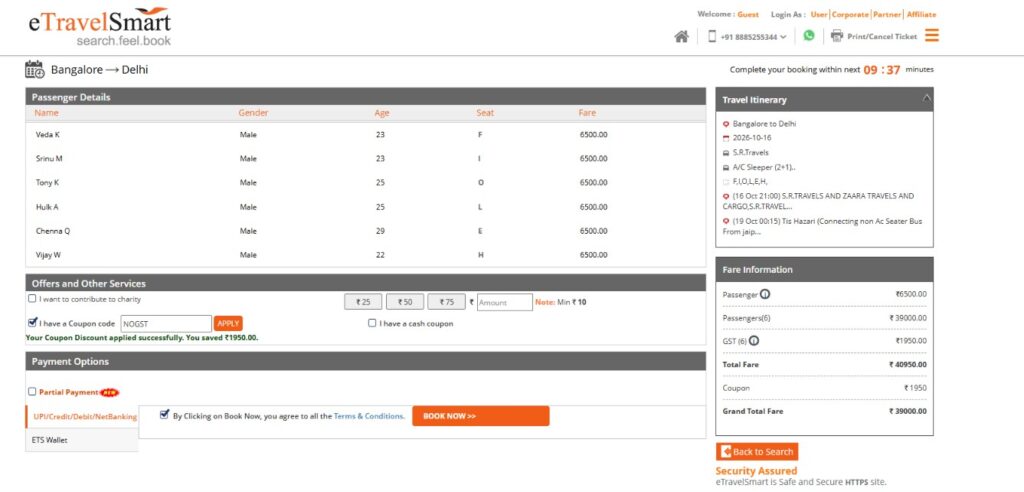Open Print/Cancel Ticket link

coord(882,37)
